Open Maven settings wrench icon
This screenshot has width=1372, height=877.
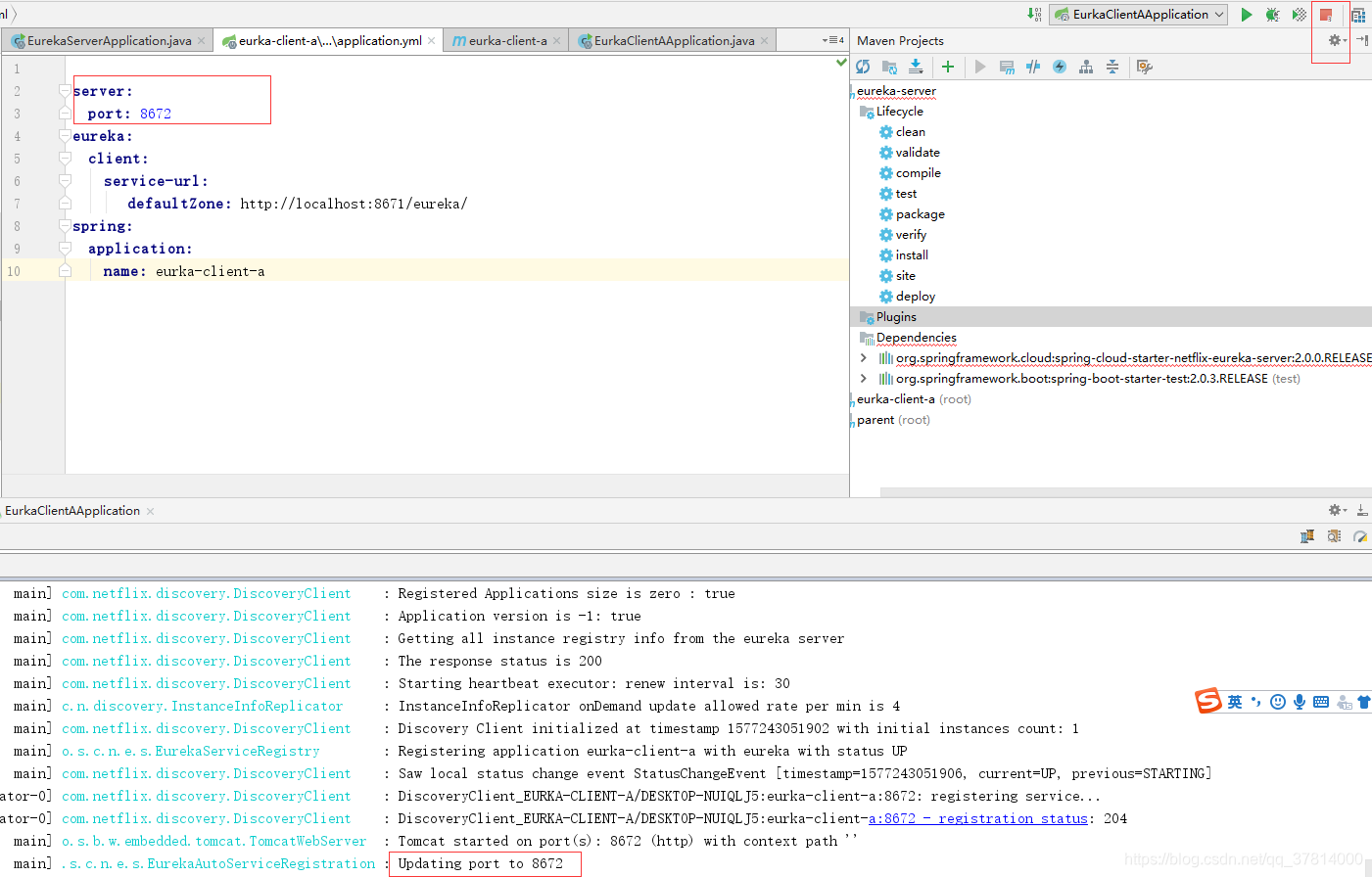[x=1145, y=67]
